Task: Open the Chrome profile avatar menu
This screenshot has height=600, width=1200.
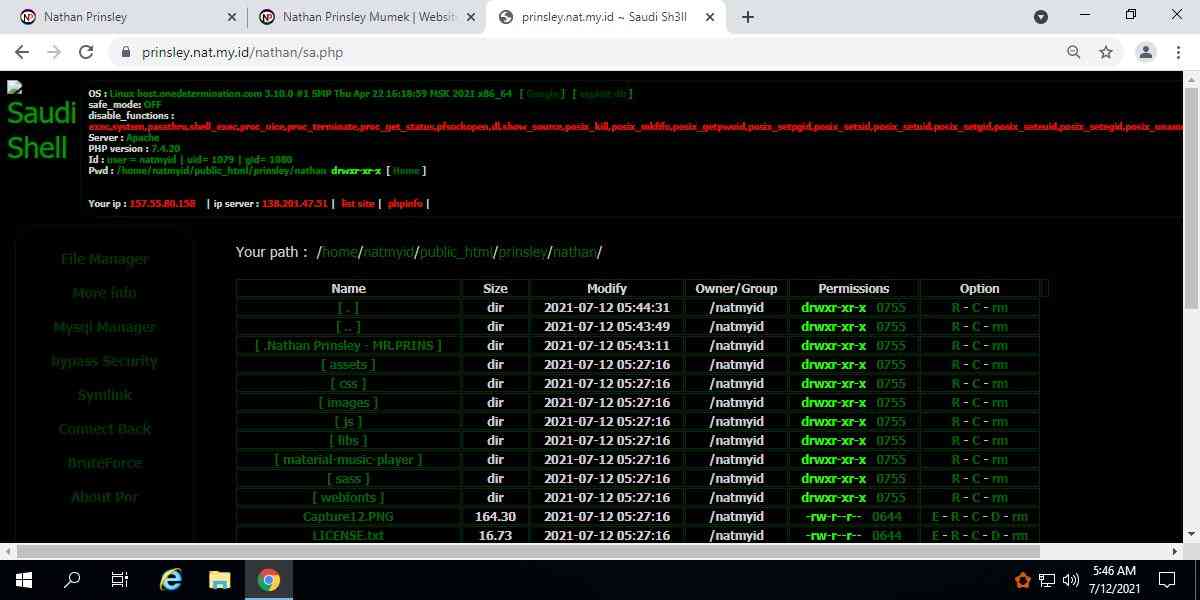Action: pos(1146,52)
